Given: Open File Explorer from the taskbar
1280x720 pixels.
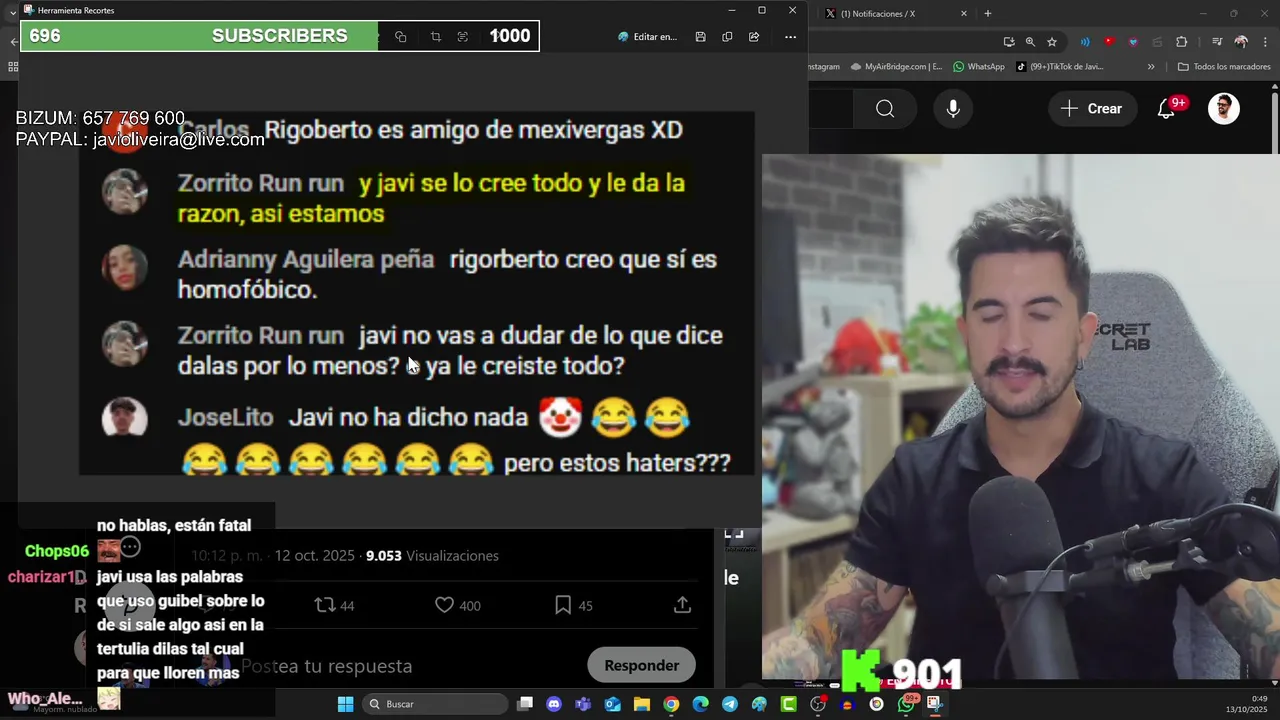Looking at the screenshot, I should click(x=641, y=704).
